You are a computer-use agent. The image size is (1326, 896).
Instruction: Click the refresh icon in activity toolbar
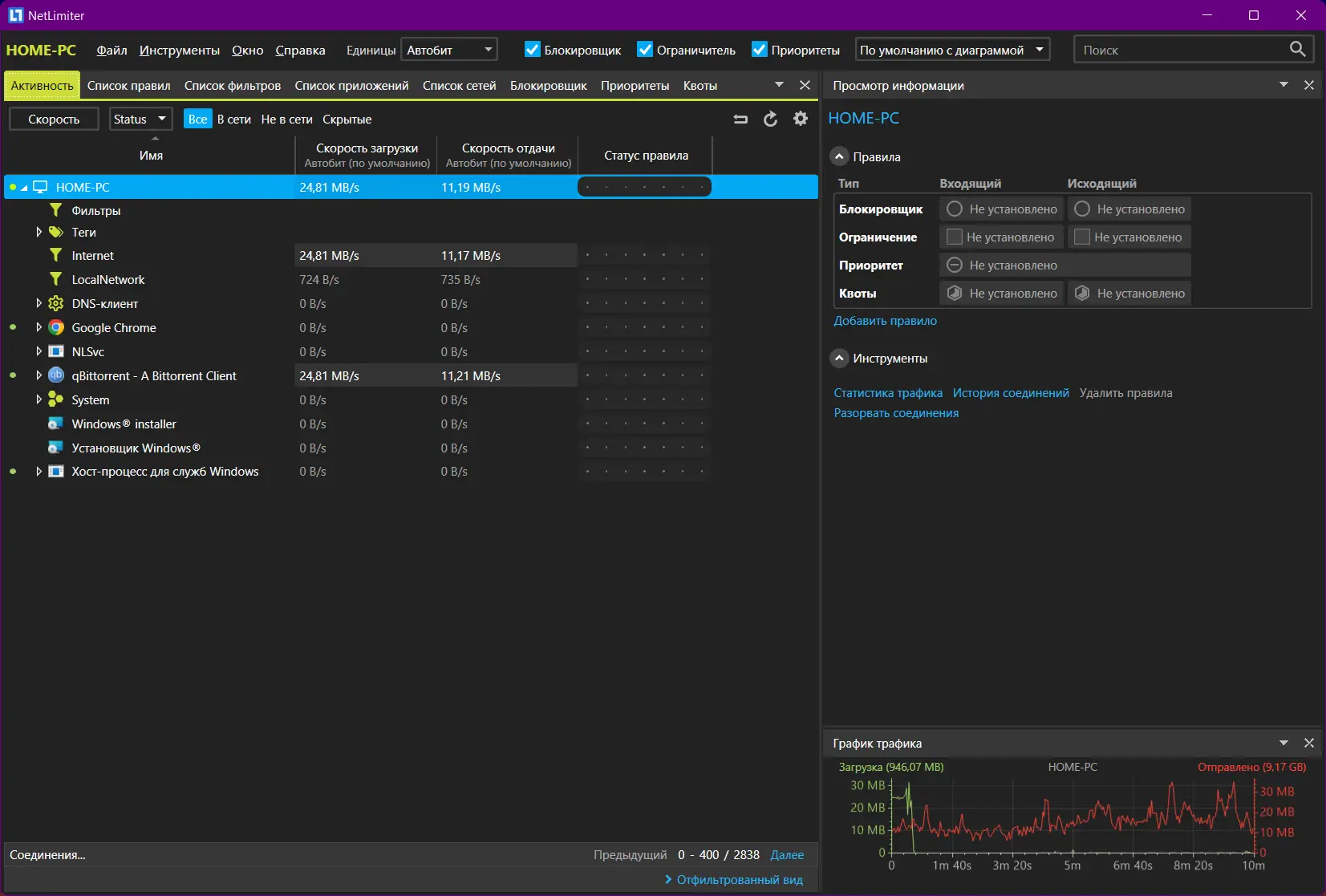tap(770, 119)
